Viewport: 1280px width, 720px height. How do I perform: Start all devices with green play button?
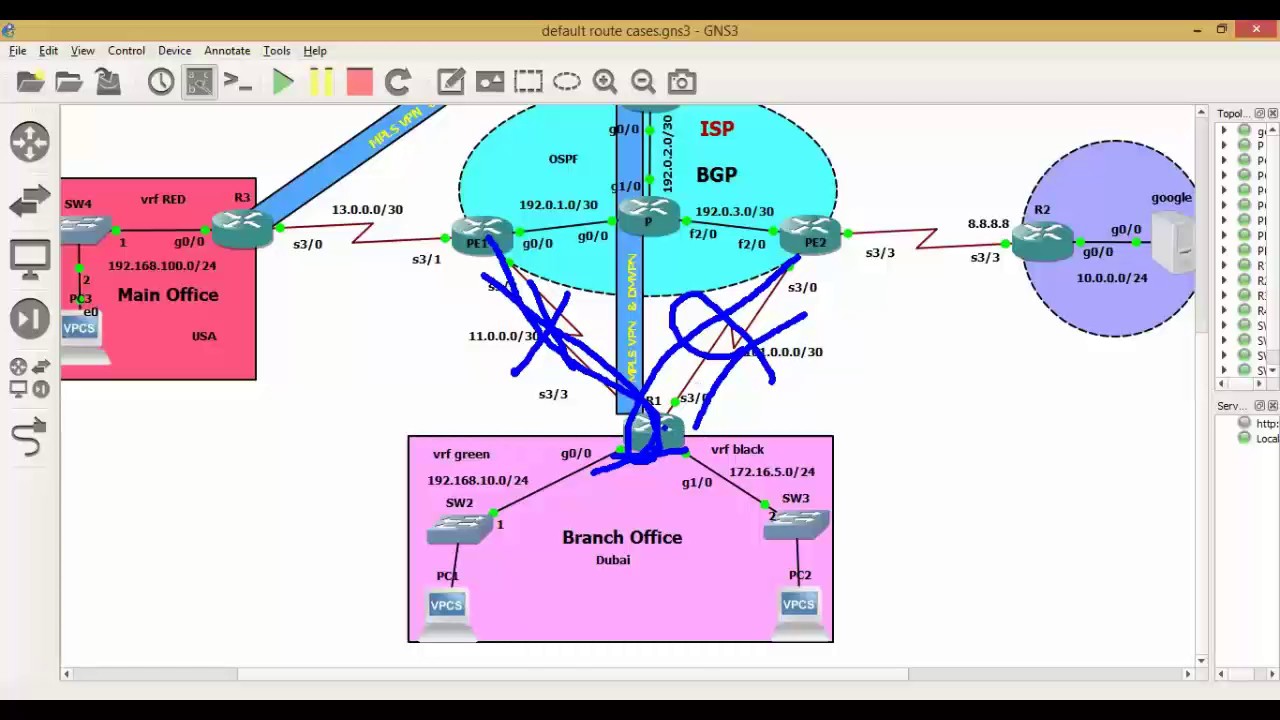tap(283, 82)
